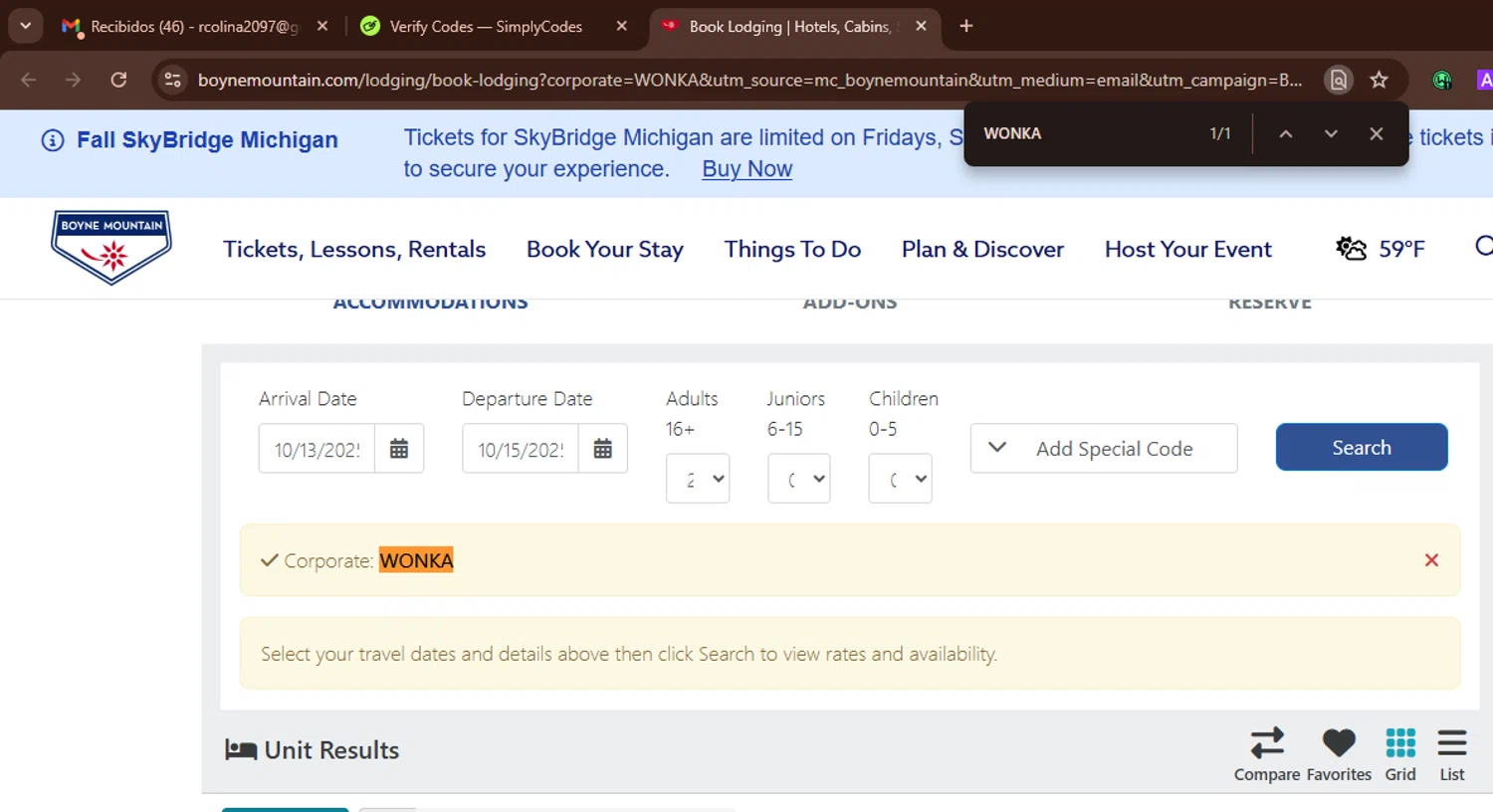
Task: Show Favorites with the heart icon
Action: tap(1339, 755)
